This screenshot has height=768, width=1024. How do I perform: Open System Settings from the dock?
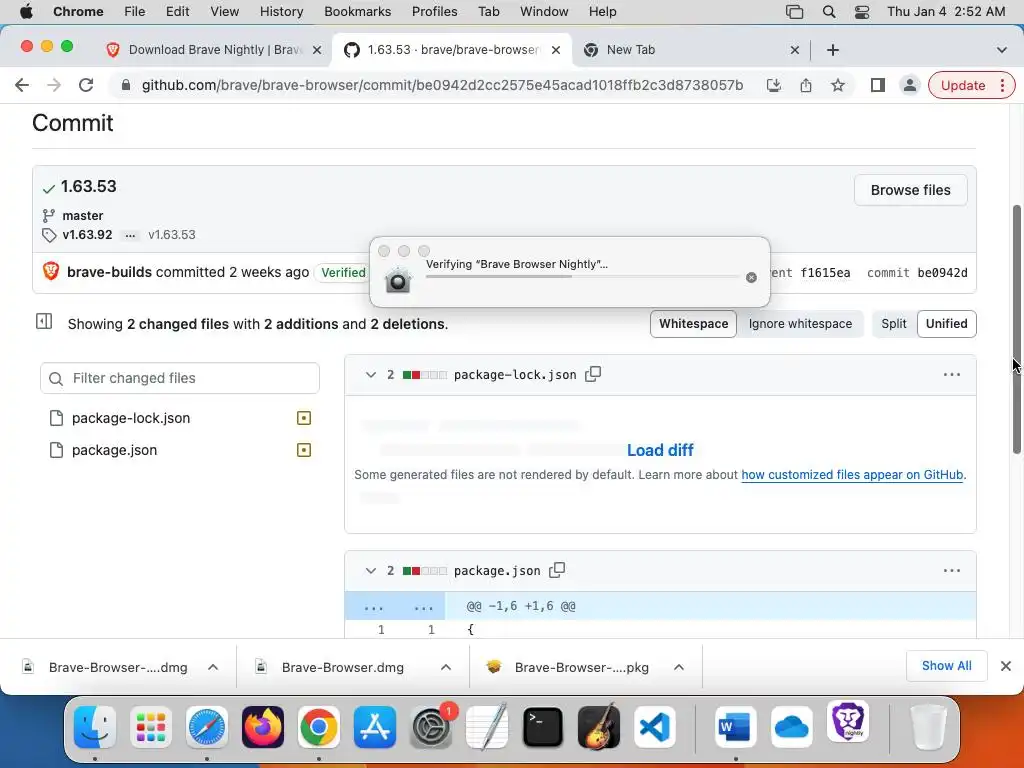tap(431, 727)
